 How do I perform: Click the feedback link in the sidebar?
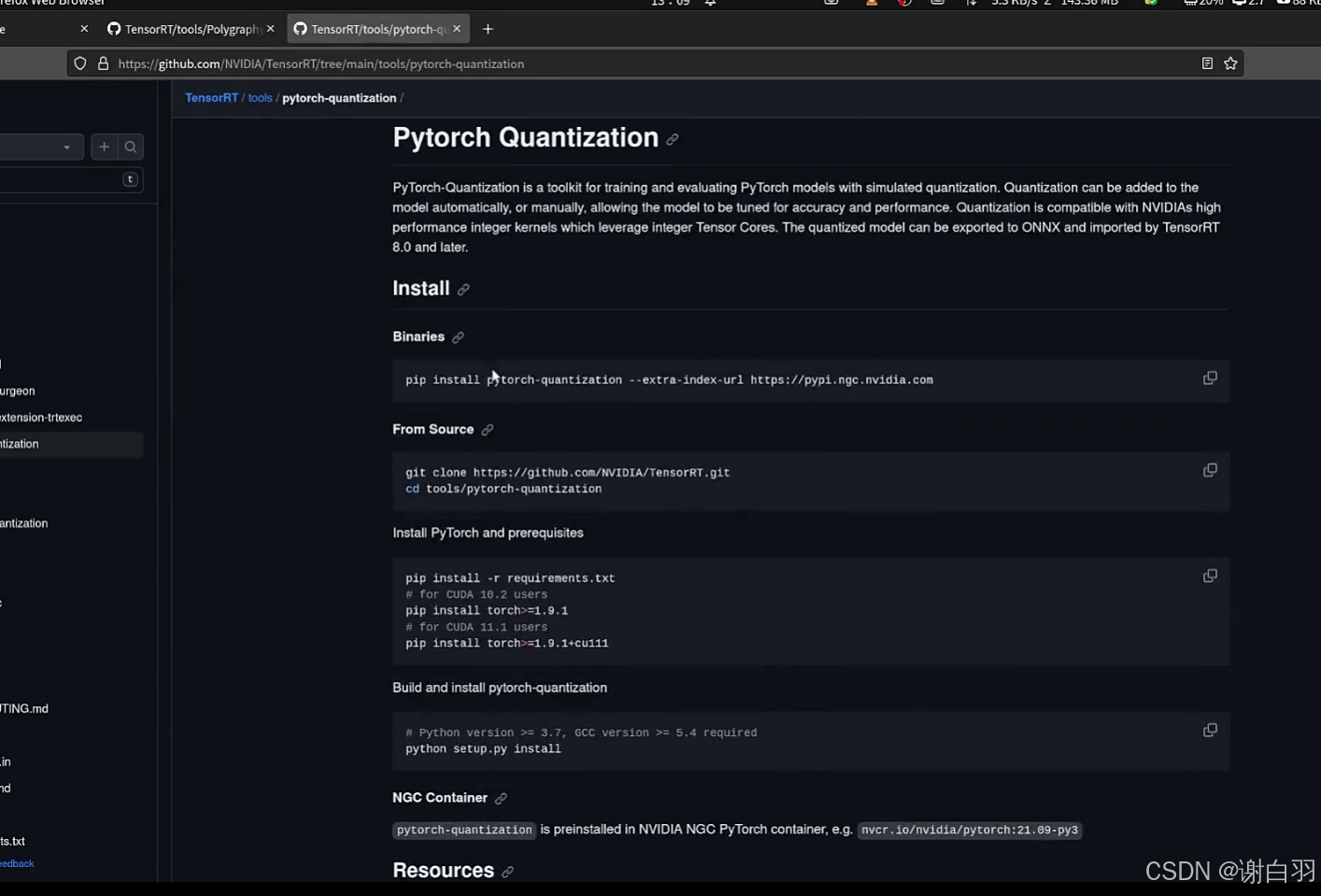point(17,864)
